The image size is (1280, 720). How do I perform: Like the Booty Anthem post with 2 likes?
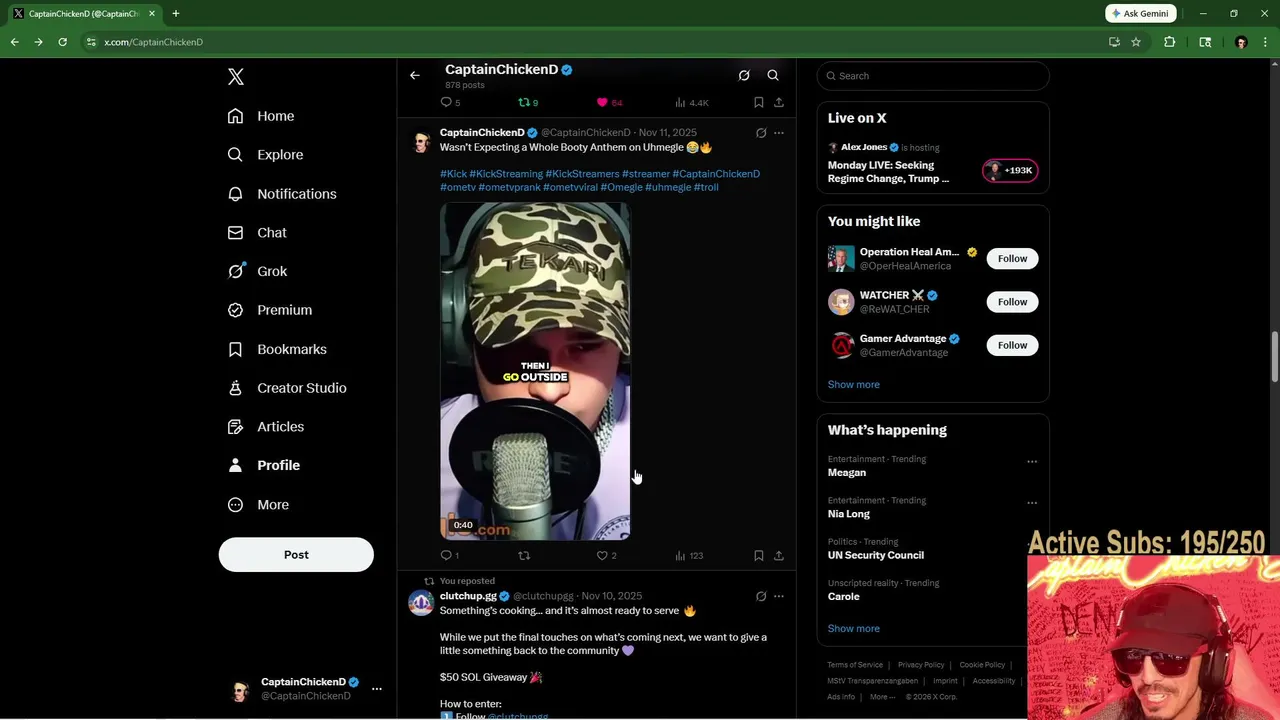click(606, 555)
